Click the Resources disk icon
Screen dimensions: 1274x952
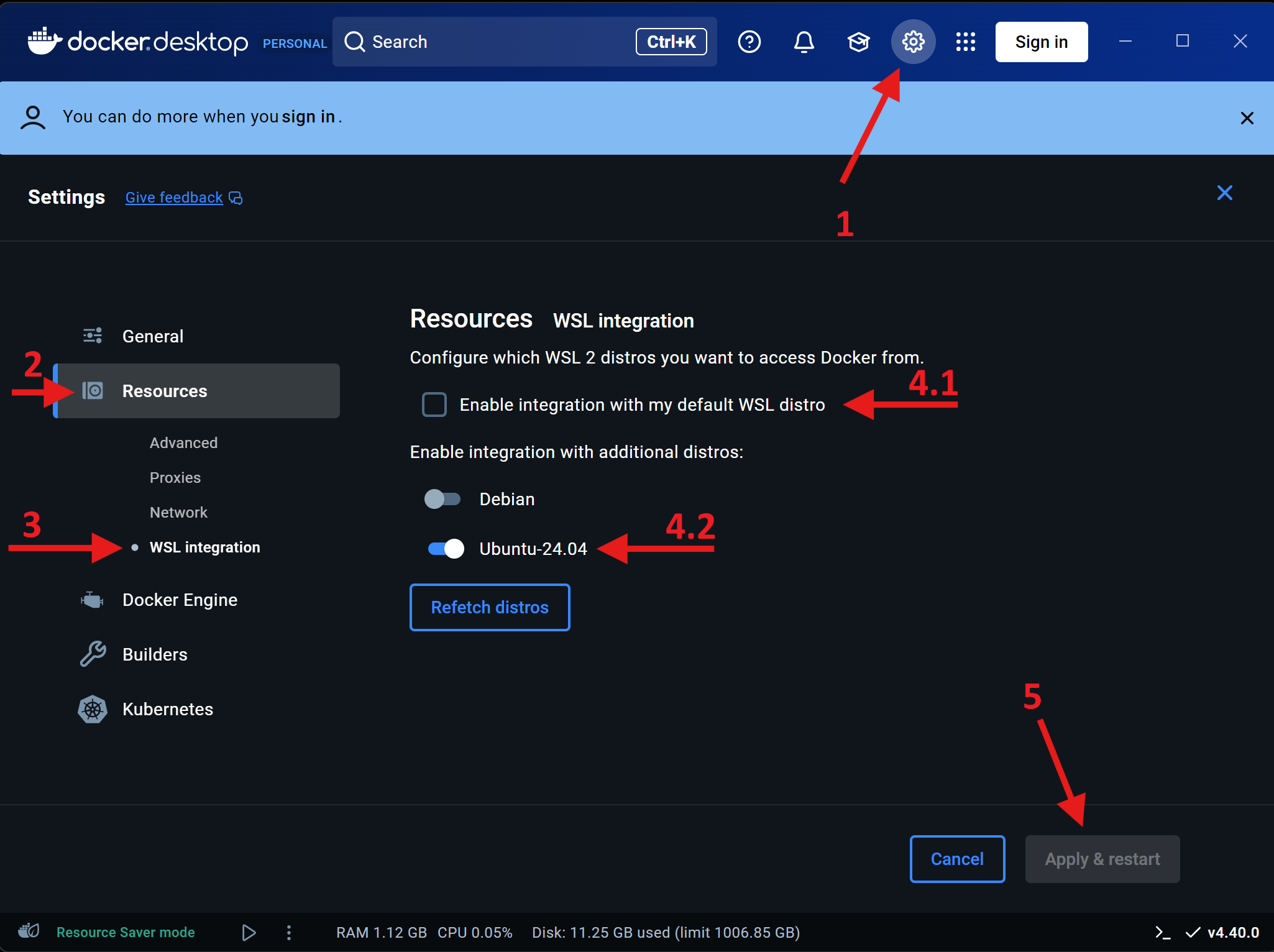pyautogui.click(x=93, y=391)
